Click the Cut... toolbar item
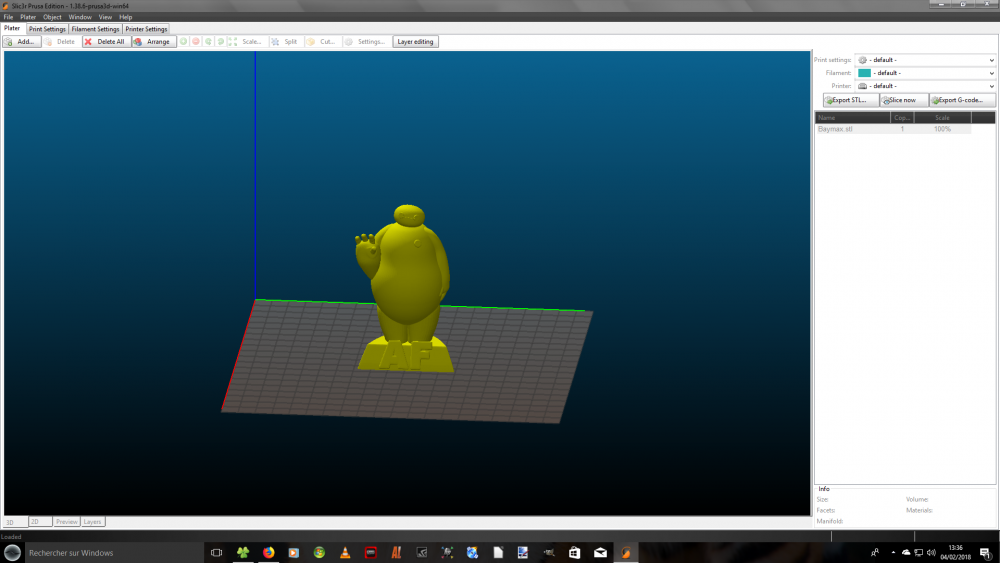 pyautogui.click(x=321, y=41)
